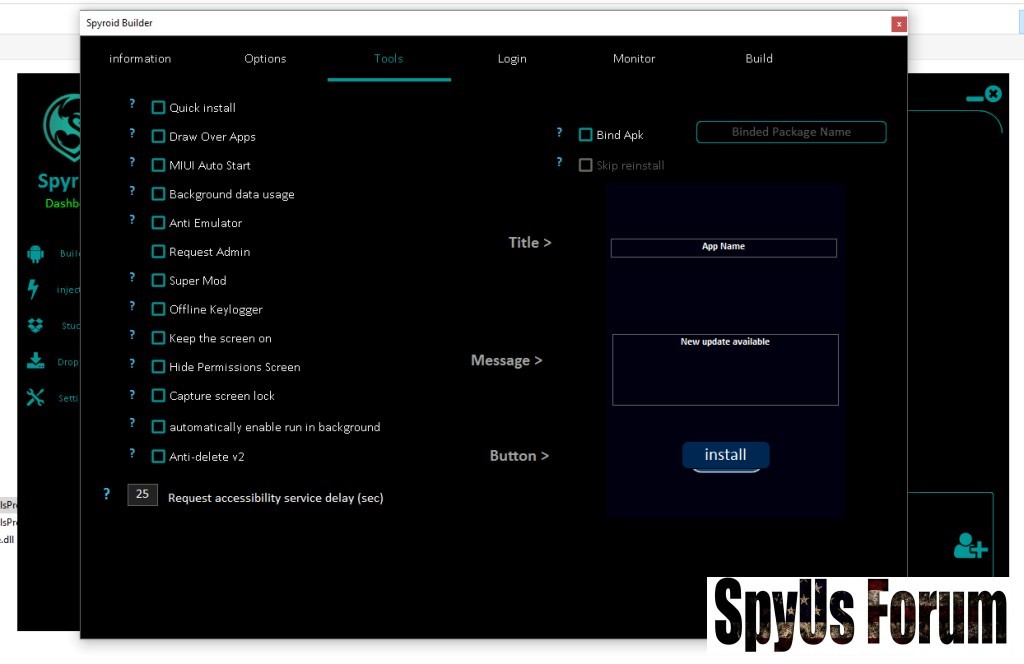Click the Dropbox-style sidebar icon

point(36,325)
